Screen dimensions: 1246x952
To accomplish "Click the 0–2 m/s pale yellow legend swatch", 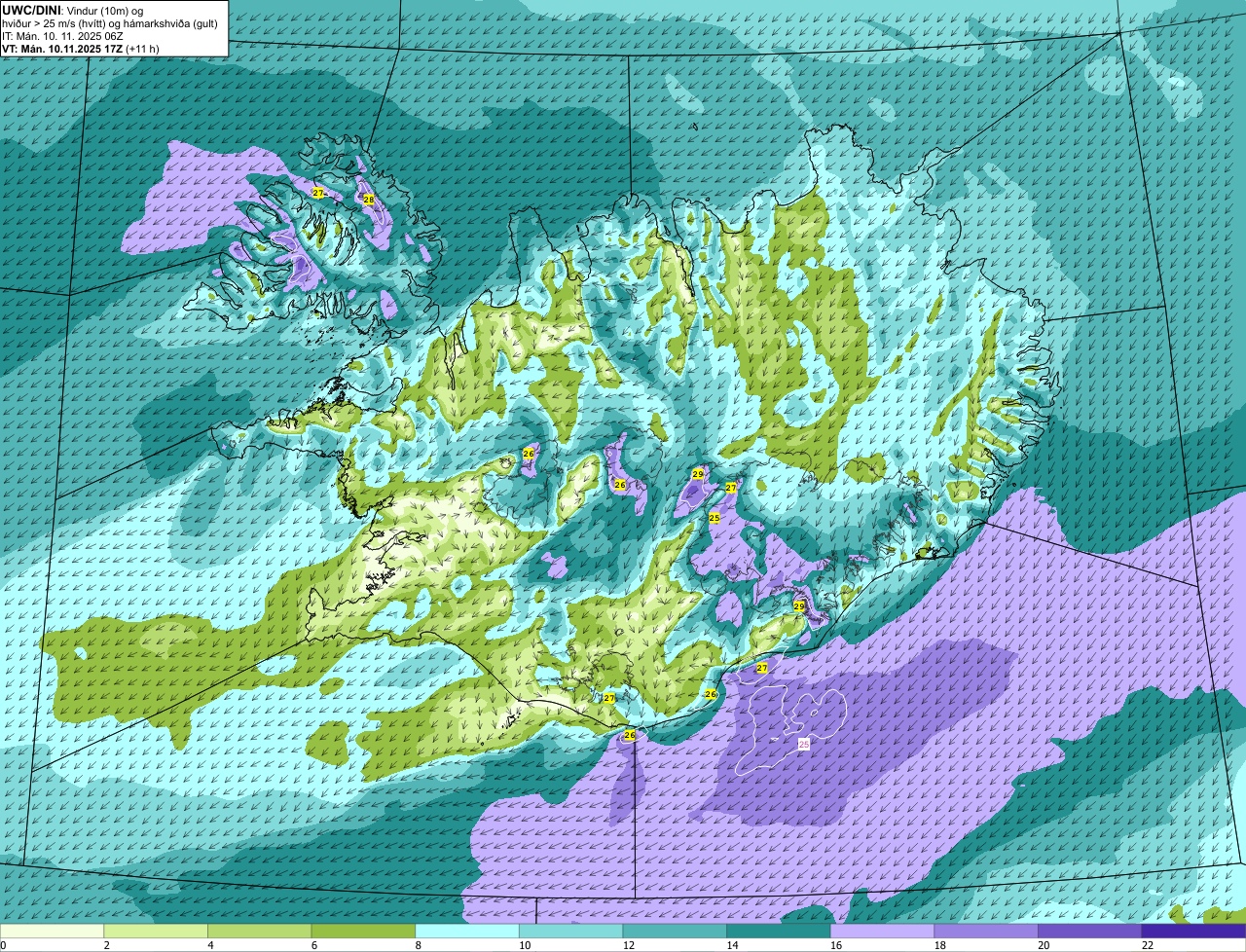I will [52, 932].
